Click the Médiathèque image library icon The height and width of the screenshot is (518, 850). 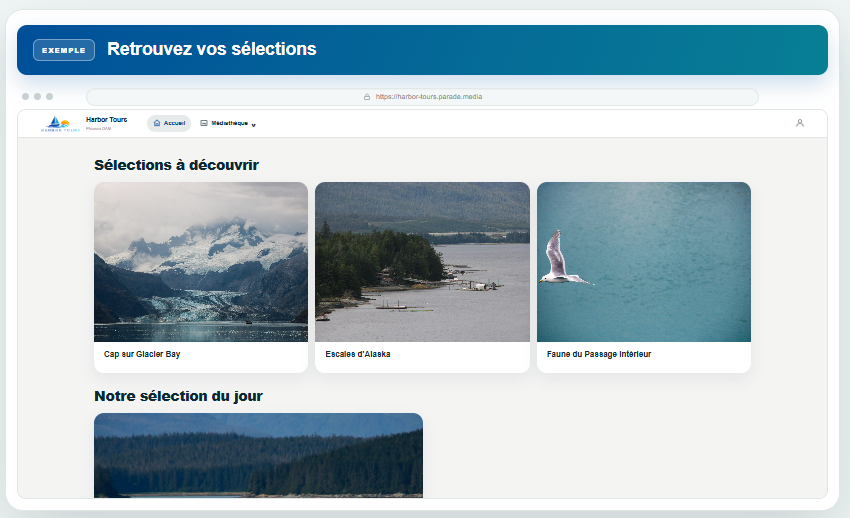tap(204, 123)
